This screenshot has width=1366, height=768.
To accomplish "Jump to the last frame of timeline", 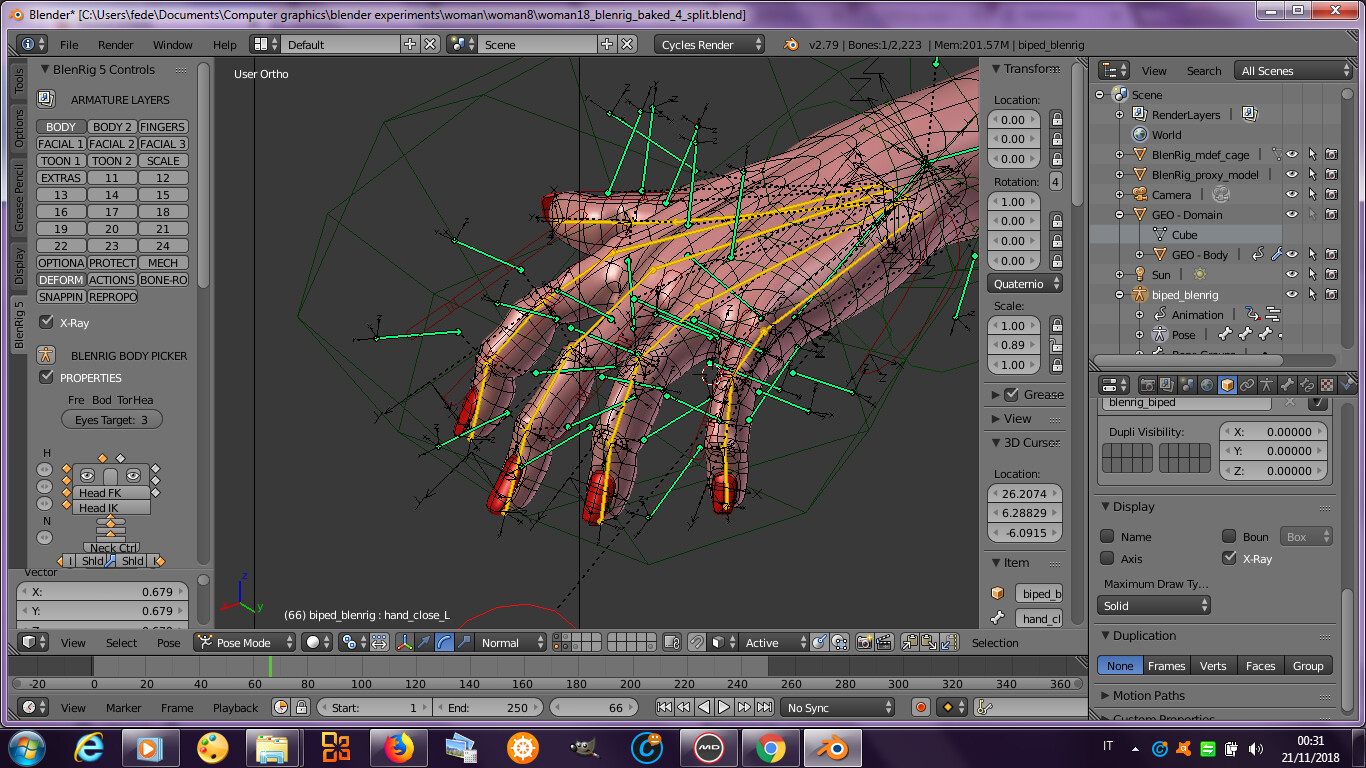I will pos(764,707).
